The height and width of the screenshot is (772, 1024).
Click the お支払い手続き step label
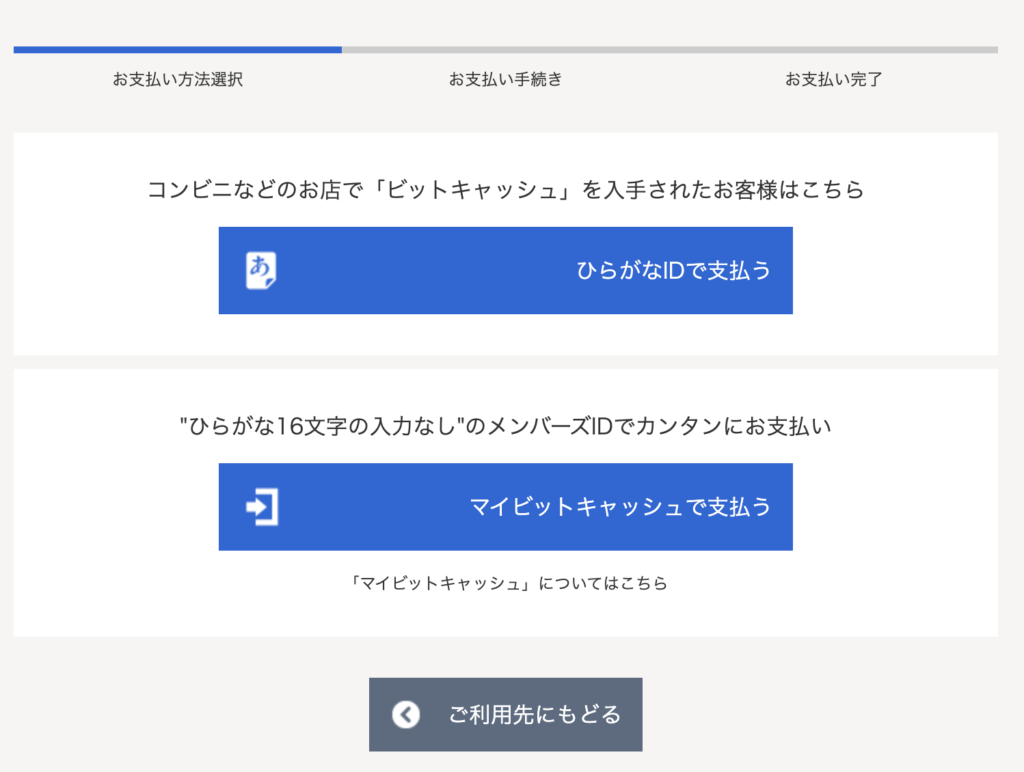pos(505,79)
